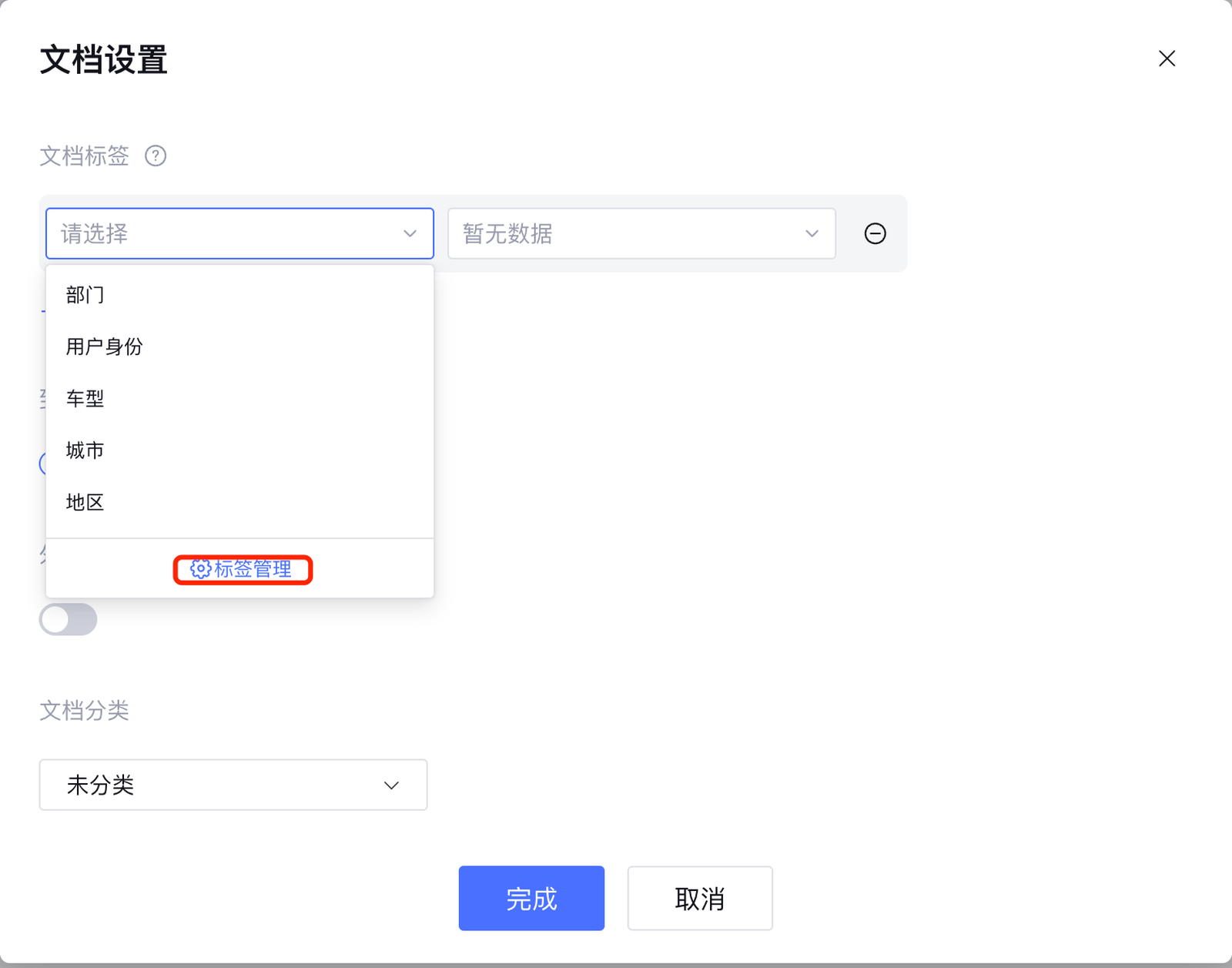Click the 请选择 placeholder text field
1232x968 pixels.
click(x=223, y=233)
